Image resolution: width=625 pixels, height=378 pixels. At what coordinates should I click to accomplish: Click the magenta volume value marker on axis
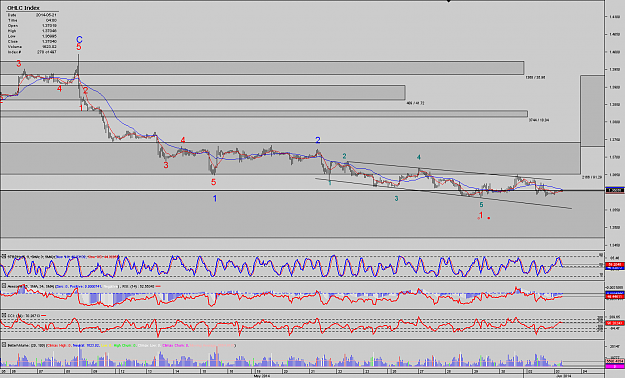tap(615, 366)
